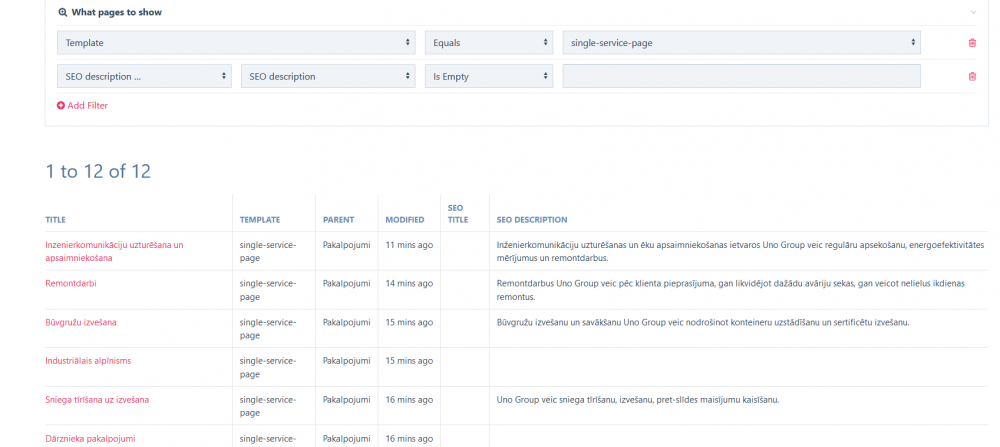The width and height of the screenshot is (1000, 447).
Task: Open the Template field dropdown
Action: [236, 43]
